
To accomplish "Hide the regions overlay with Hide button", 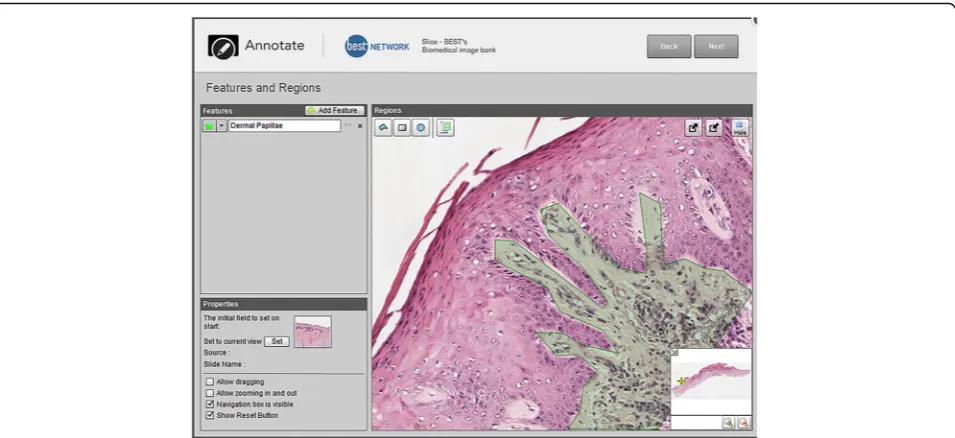I will click(x=740, y=128).
